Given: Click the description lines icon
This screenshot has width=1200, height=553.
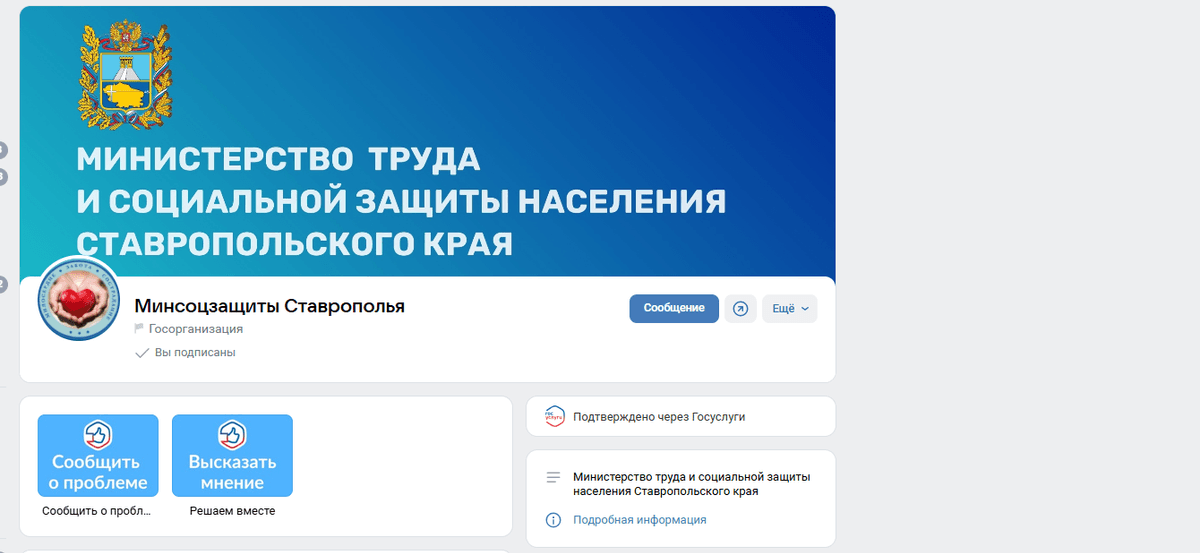Looking at the screenshot, I should 553,478.
